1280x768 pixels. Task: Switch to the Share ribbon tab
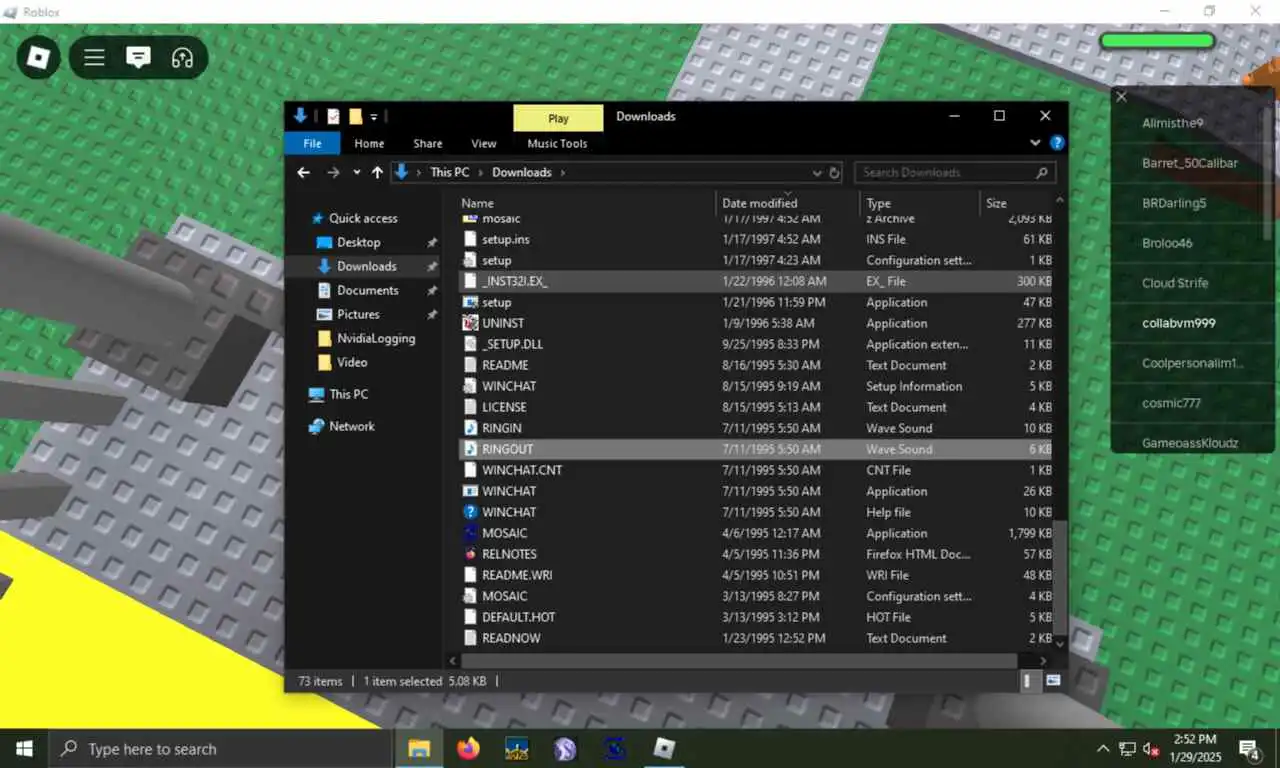point(428,143)
